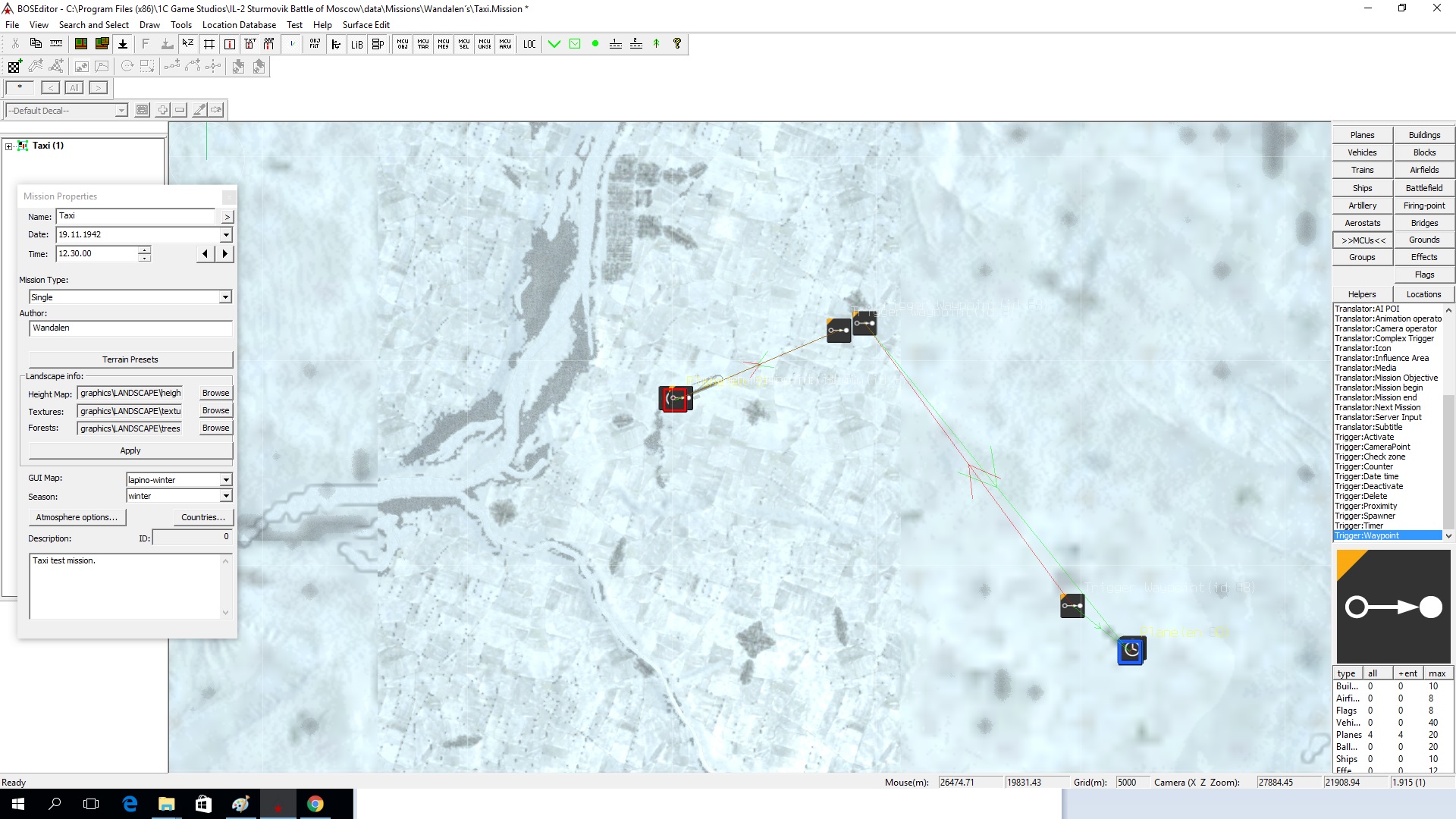Click the OBJ FILT object filter icon
The width and height of the screenshot is (1456, 819).
coord(315,44)
